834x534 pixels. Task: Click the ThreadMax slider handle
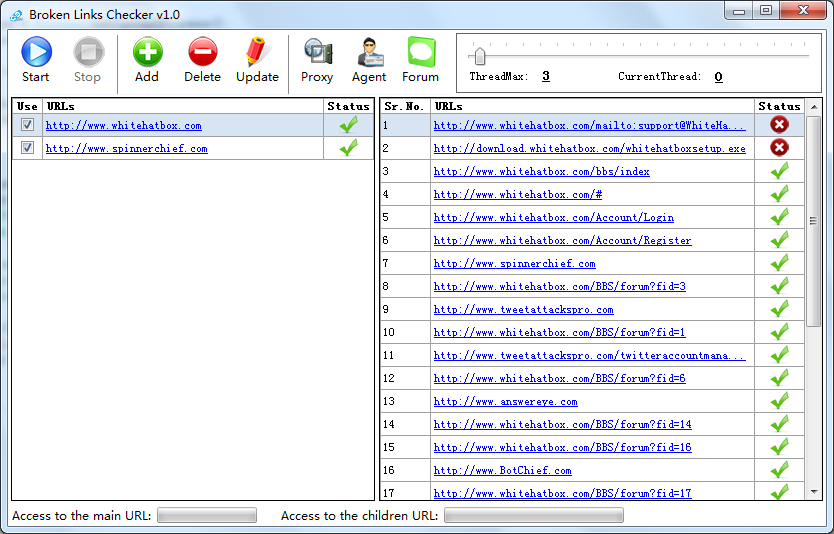(481, 55)
